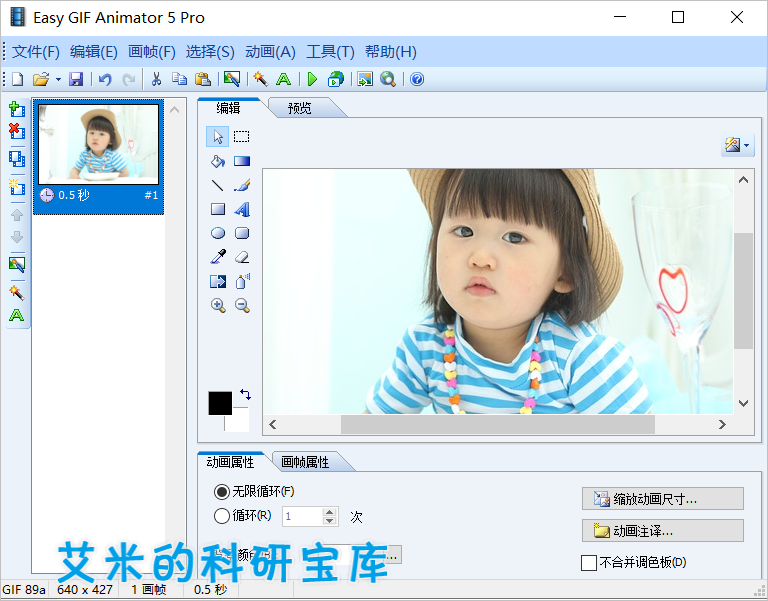Open file using the folder icon
768x601 pixels.
[41, 79]
